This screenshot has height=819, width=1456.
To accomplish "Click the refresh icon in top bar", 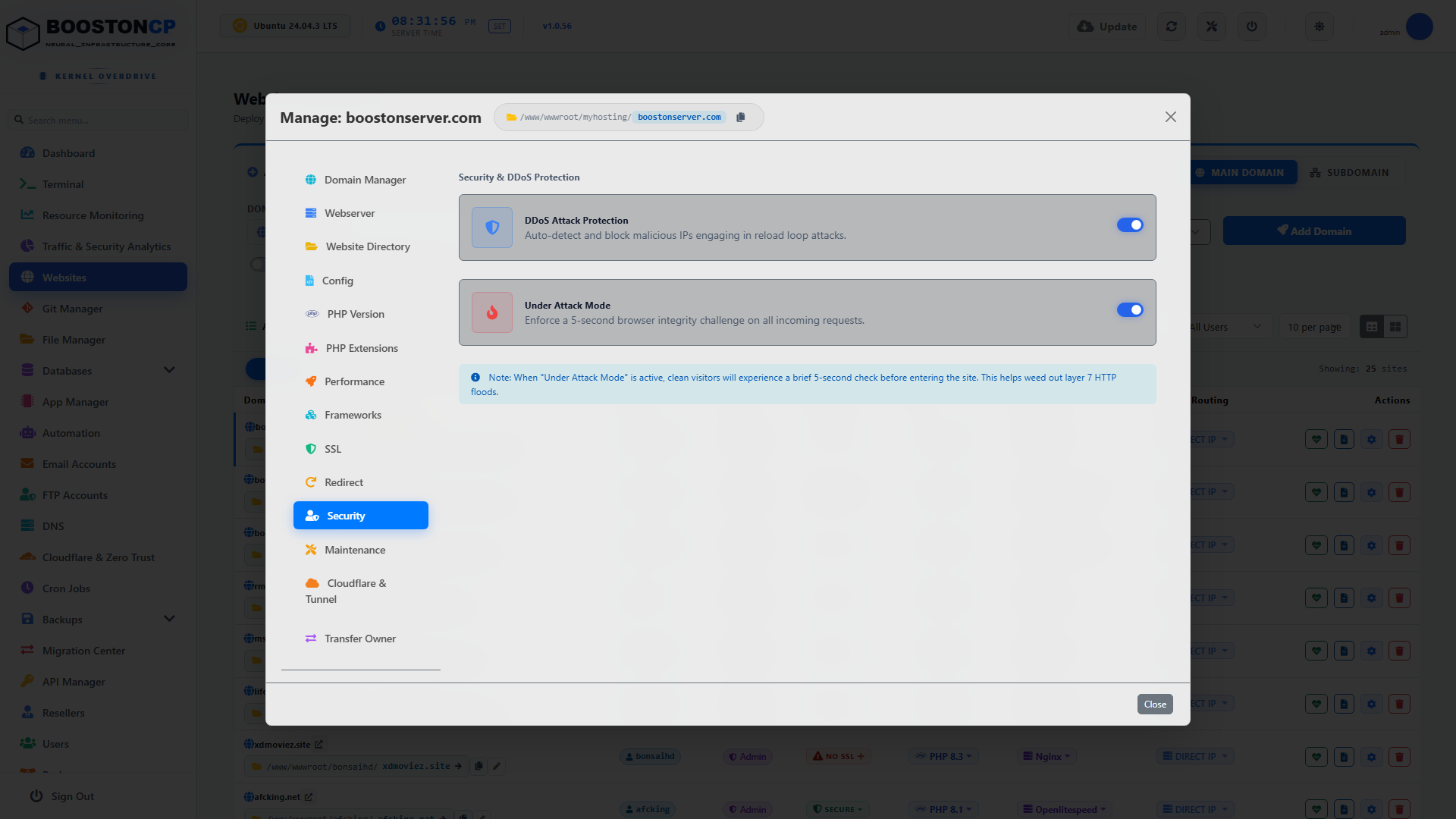I will click(x=1172, y=27).
